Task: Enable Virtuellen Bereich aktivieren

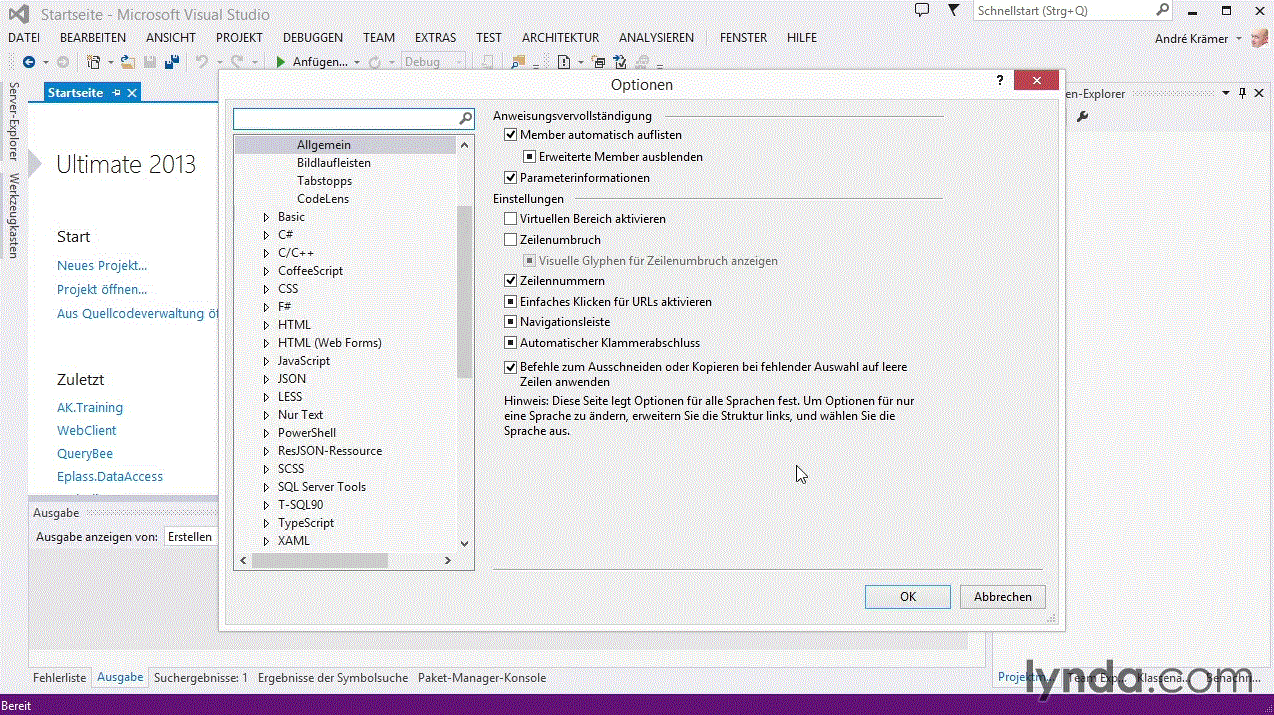Action: pos(511,219)
